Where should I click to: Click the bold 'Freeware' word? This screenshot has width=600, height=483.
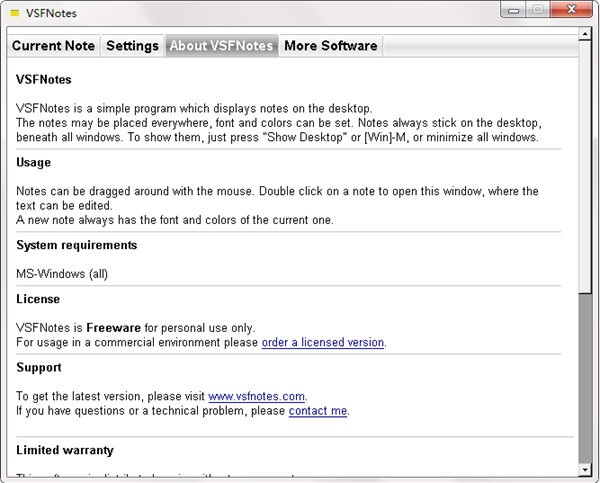tap(114, 328)
